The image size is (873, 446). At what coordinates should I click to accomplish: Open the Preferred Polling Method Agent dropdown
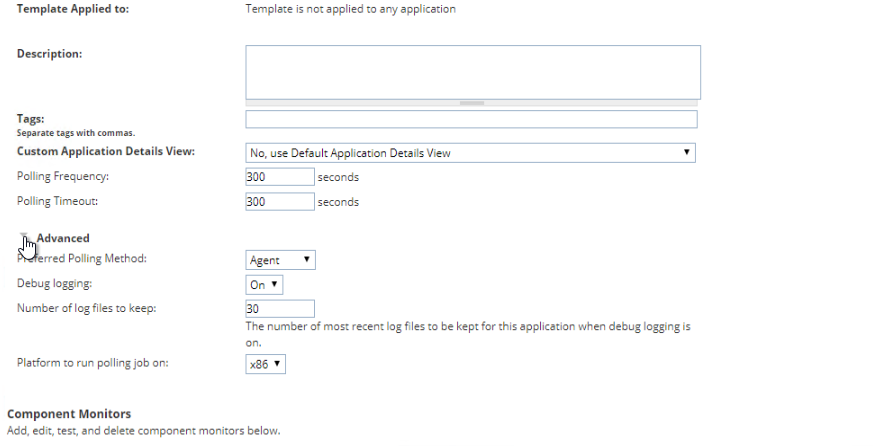click(280, 260)
